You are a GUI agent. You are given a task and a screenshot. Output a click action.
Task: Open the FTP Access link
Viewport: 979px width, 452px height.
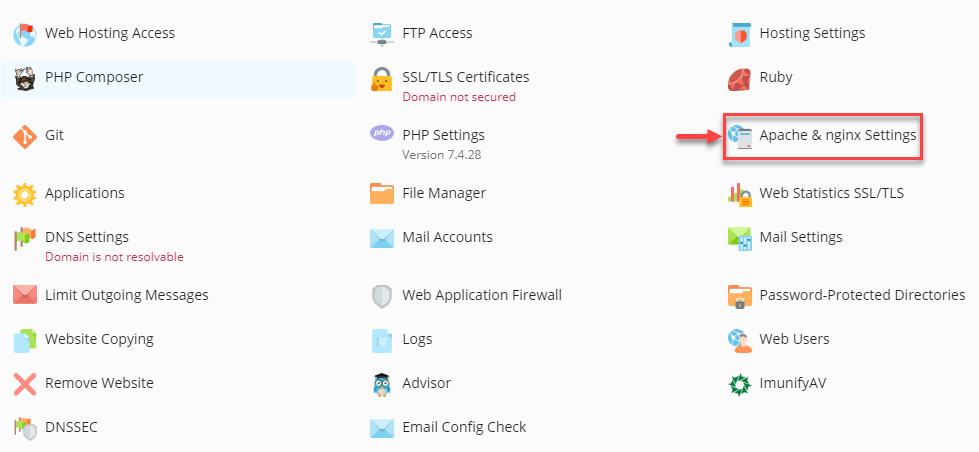point(437,34)
